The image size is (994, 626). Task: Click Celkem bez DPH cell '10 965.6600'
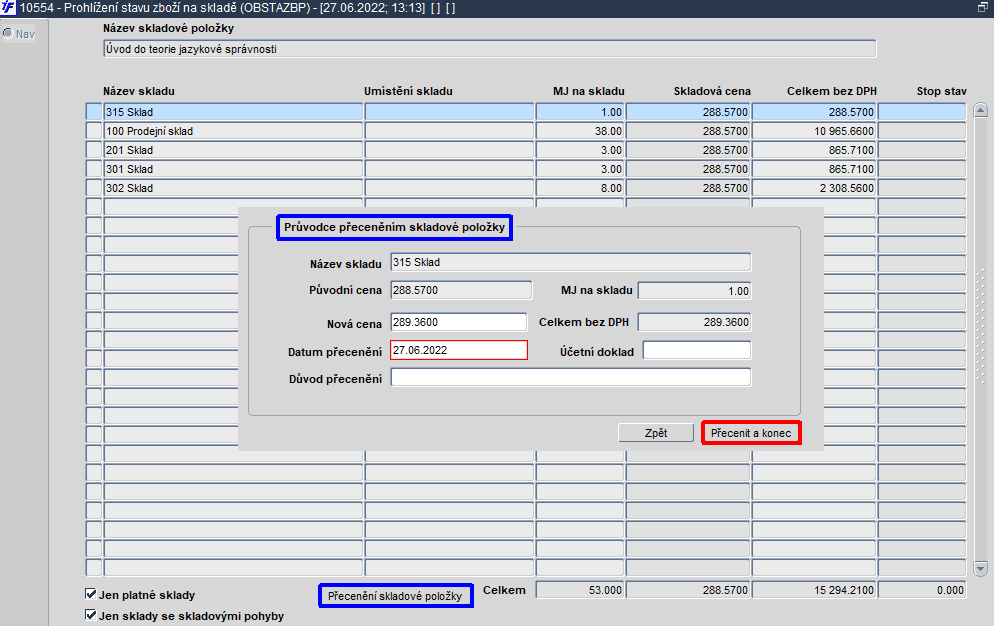[815, 131]
